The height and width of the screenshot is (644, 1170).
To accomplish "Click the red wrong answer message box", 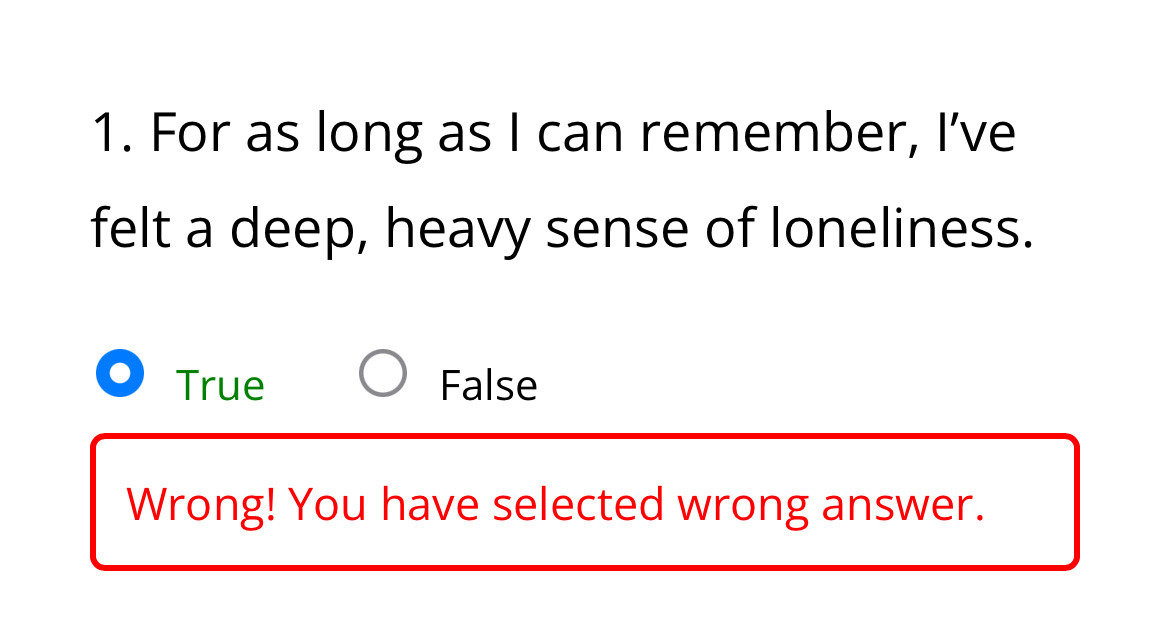I will click(x=585, y=502).
